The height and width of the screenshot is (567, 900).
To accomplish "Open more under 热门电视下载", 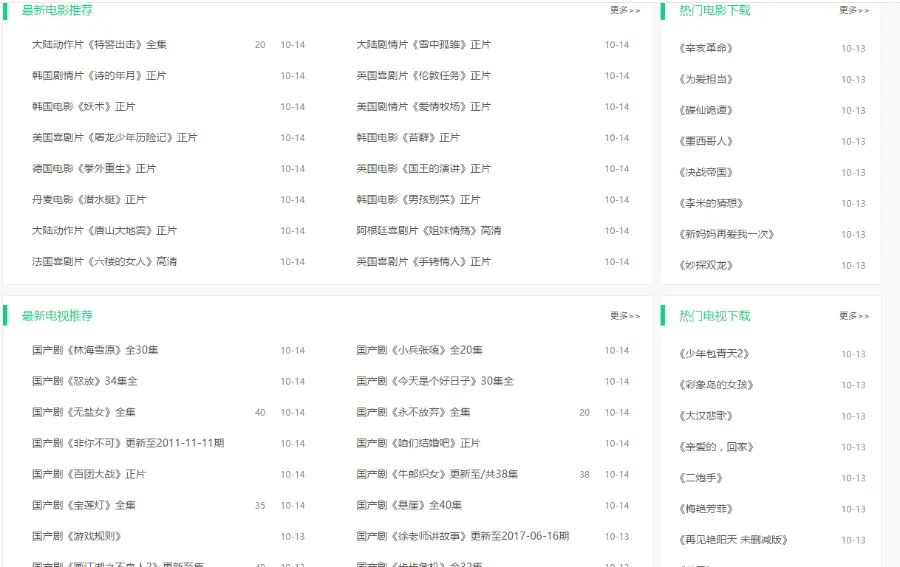I will [854, 316].
